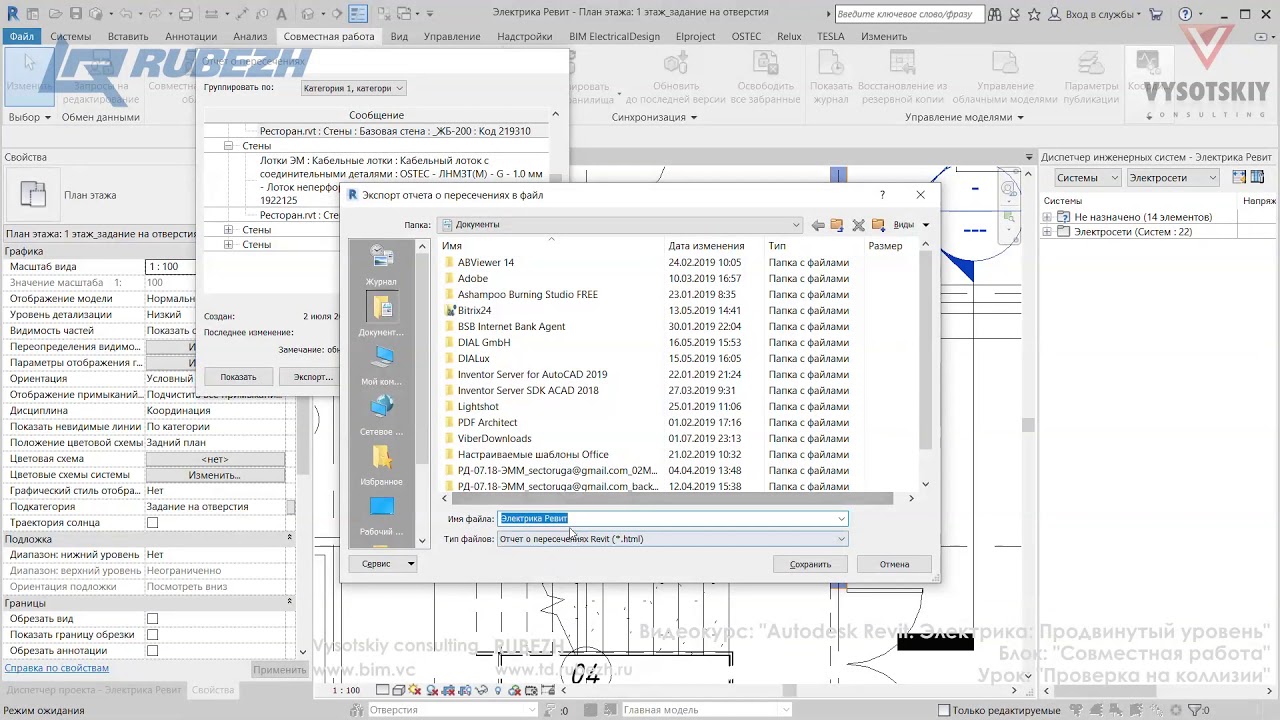This screenshot has width=1280, height=720.
Task: Open the Файл menu
Action: (x=22, y=36)
